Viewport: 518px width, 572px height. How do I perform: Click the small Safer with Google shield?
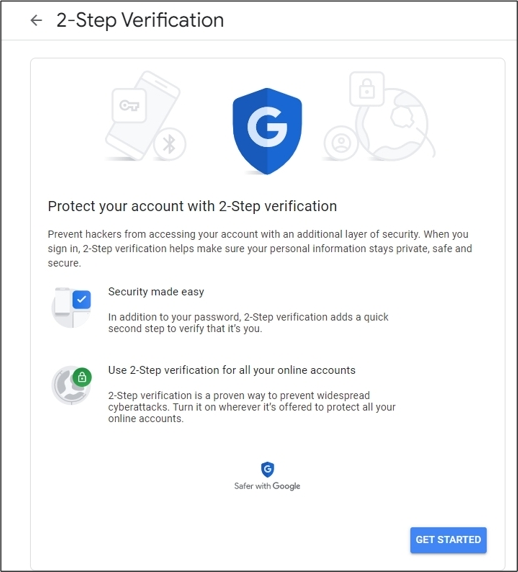[267, 469]
